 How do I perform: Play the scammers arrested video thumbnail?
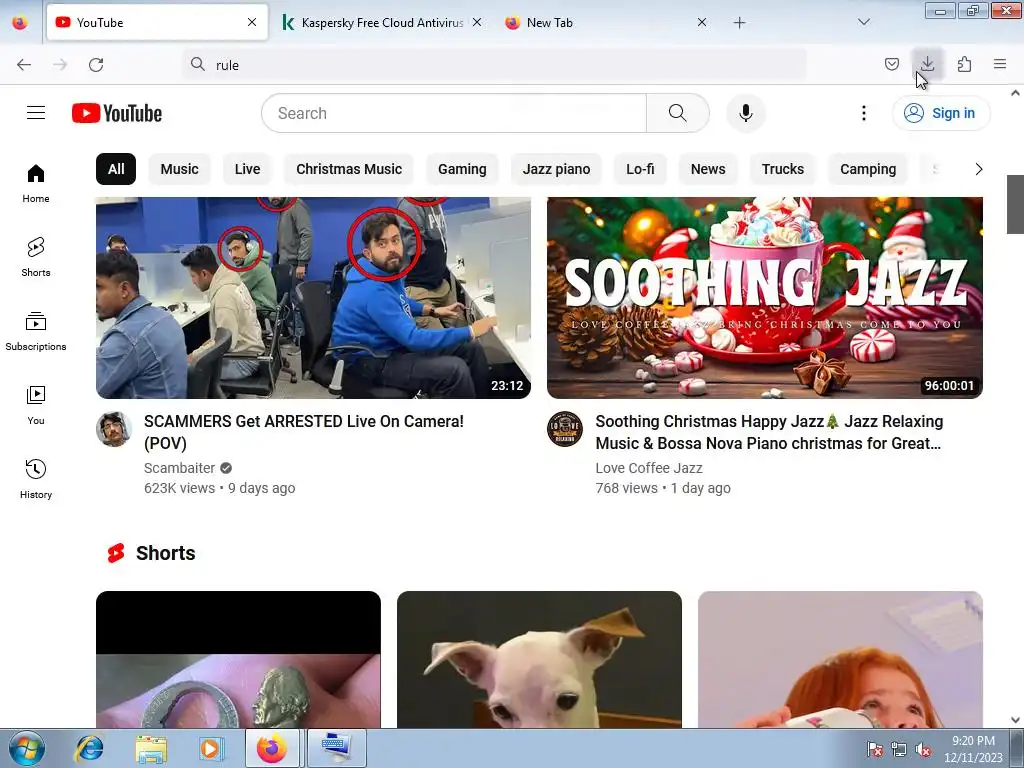click(313, 298)
